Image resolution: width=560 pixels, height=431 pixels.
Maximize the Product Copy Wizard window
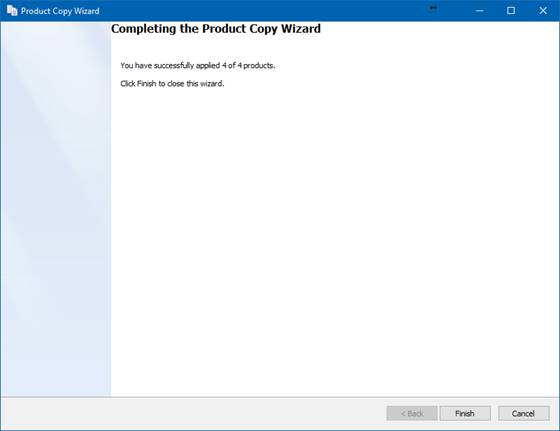click(x=511, y=11)
